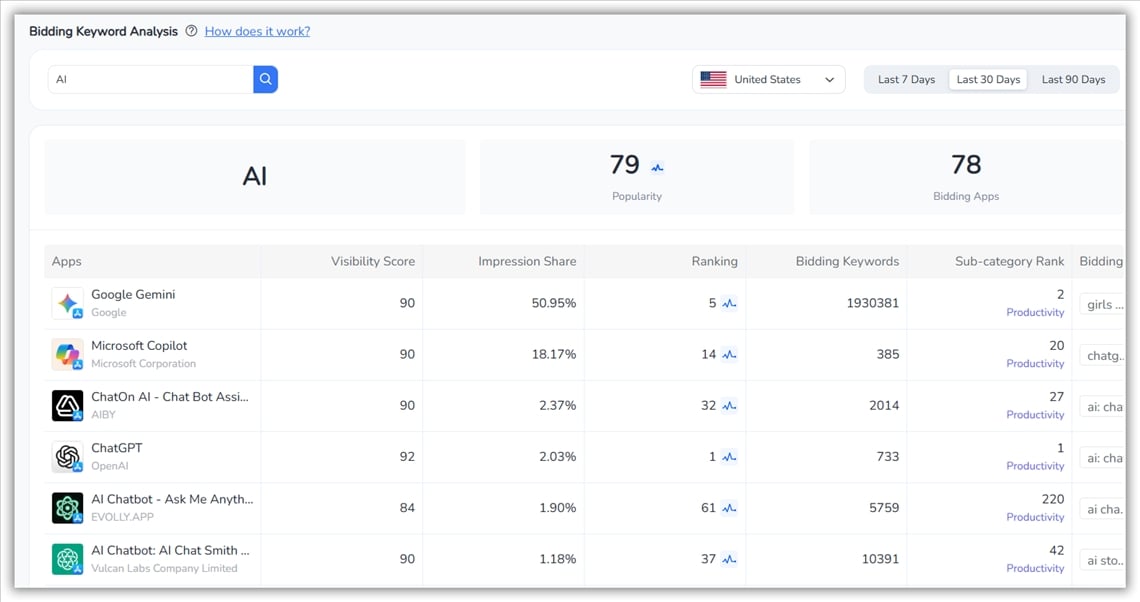Click the blue search magnifier button
Image resolution: width=1140 pixels, height=602 pixels.
tap(265, 79)
